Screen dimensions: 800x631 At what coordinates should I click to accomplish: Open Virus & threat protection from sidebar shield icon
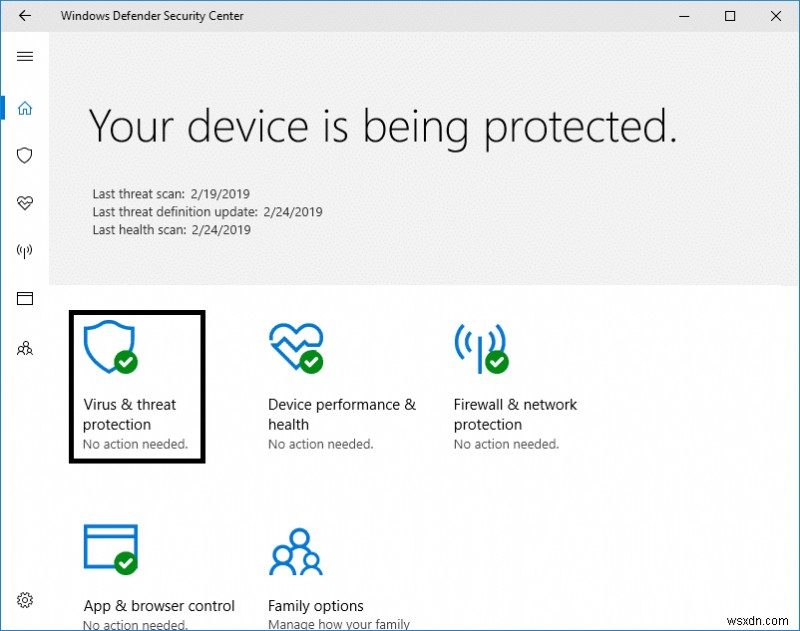point(25,155)
